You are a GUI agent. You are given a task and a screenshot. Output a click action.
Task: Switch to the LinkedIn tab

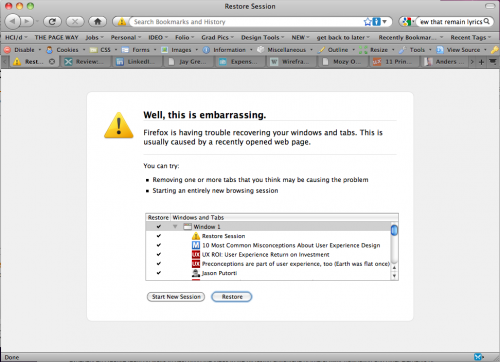tap(137, 62)
